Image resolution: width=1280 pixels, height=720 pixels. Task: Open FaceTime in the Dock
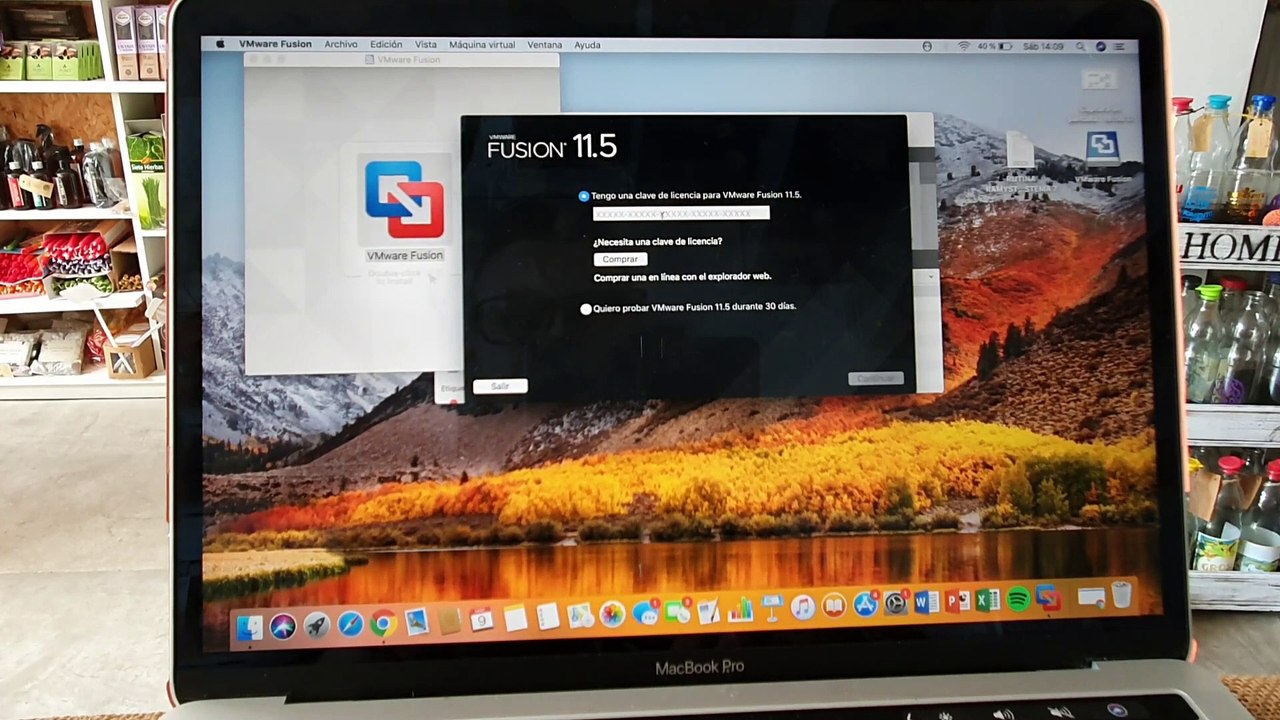pos(677,612)
